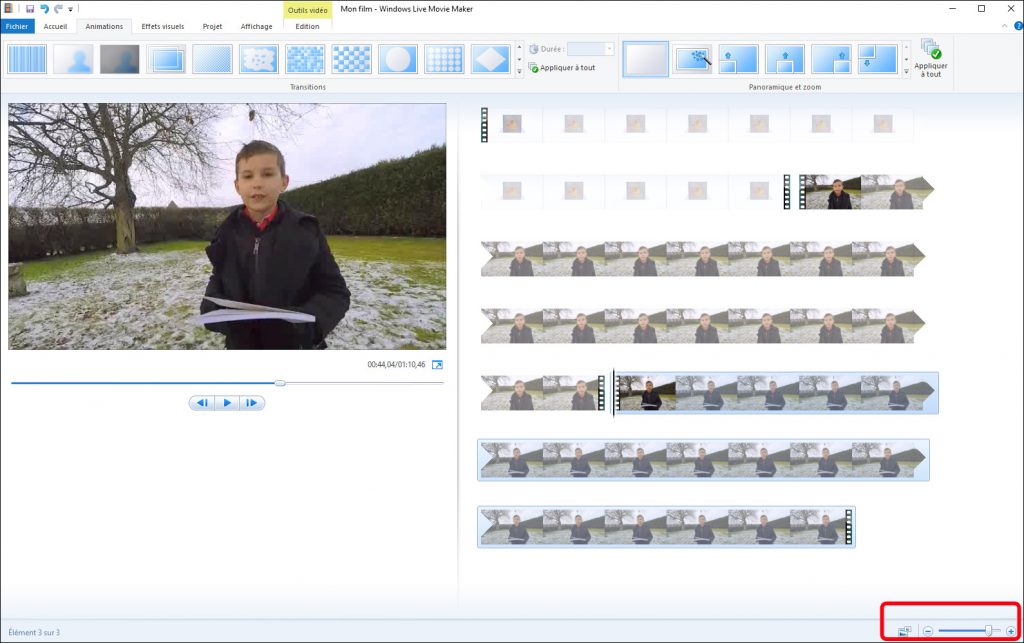Viewport: 1024px width, 643px height.
Task: Expand the full transitions gallery
Action: [x=519, y=72]
